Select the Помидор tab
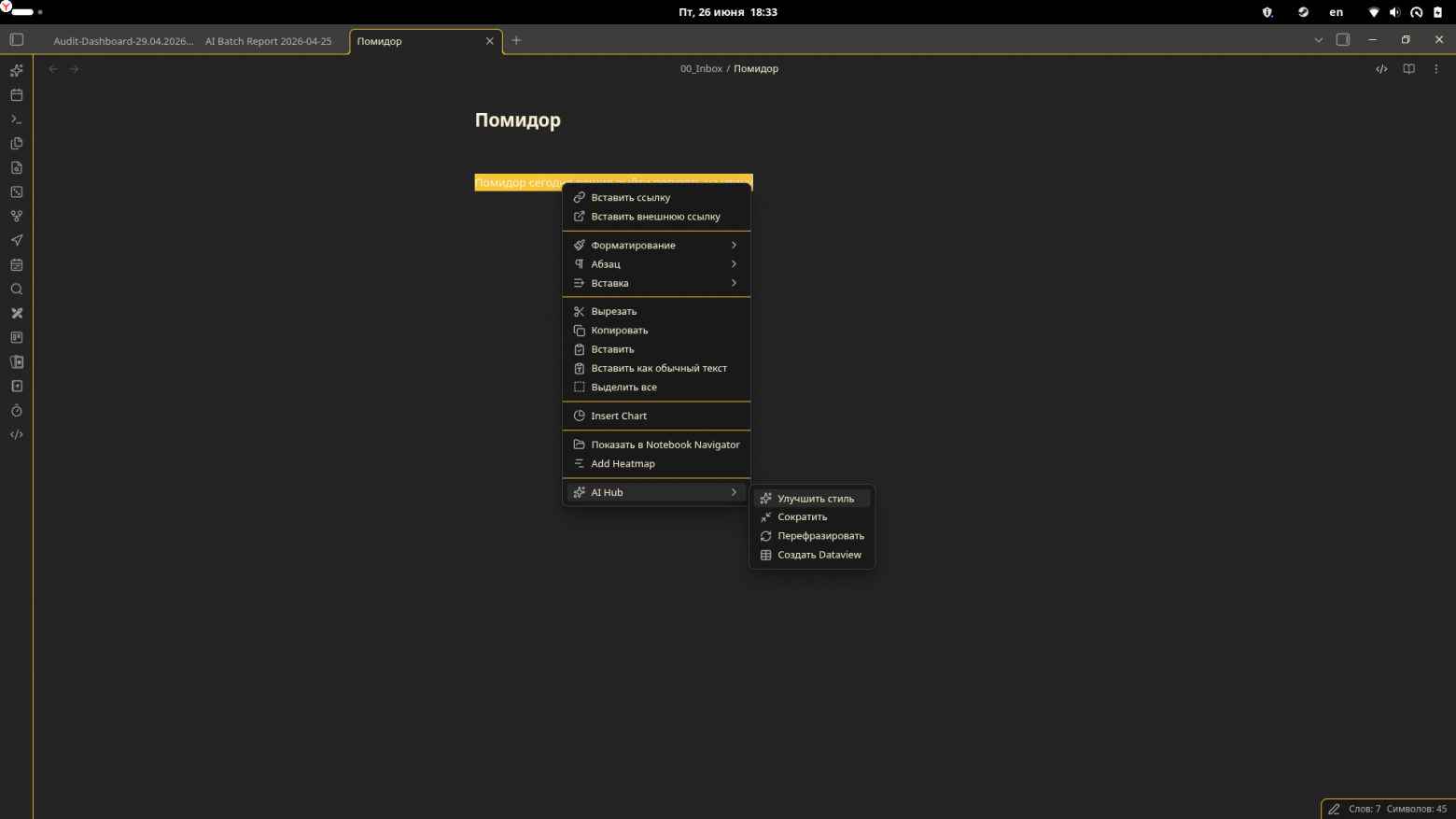The width and height of the screenshot is (1456, 819). [x=427, y=41]
